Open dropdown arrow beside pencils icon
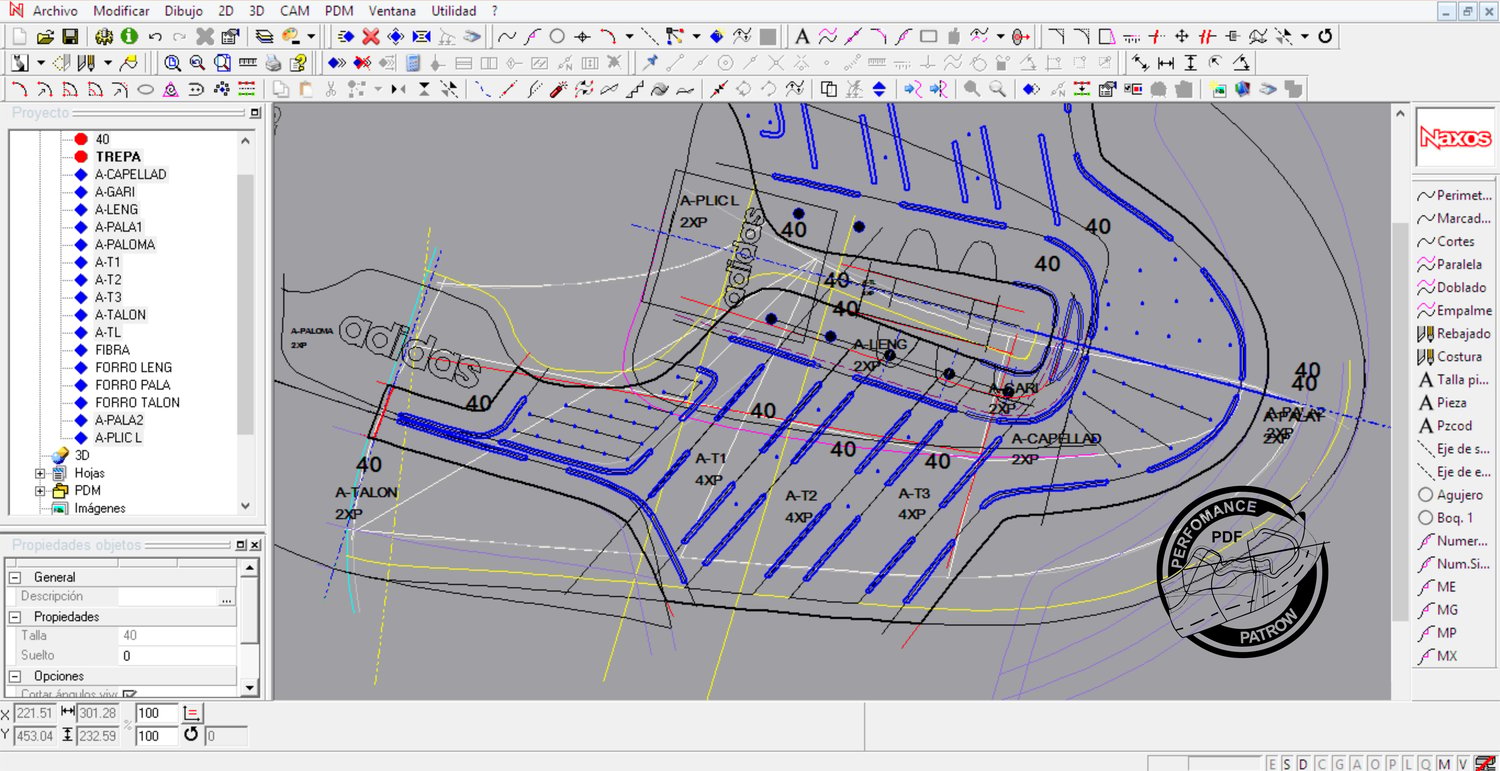Viewport: 1500px width, 771px height. point(108,63)
